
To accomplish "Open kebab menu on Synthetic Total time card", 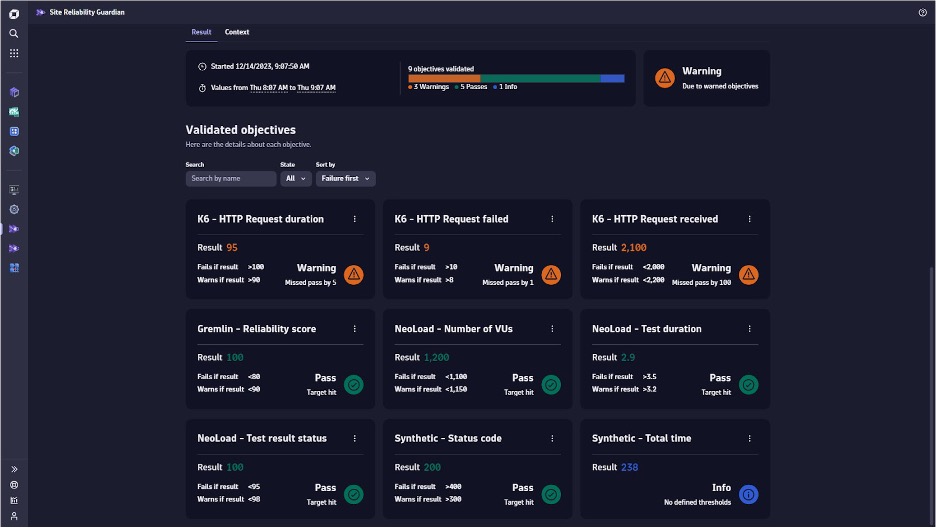I will (750, 438).
